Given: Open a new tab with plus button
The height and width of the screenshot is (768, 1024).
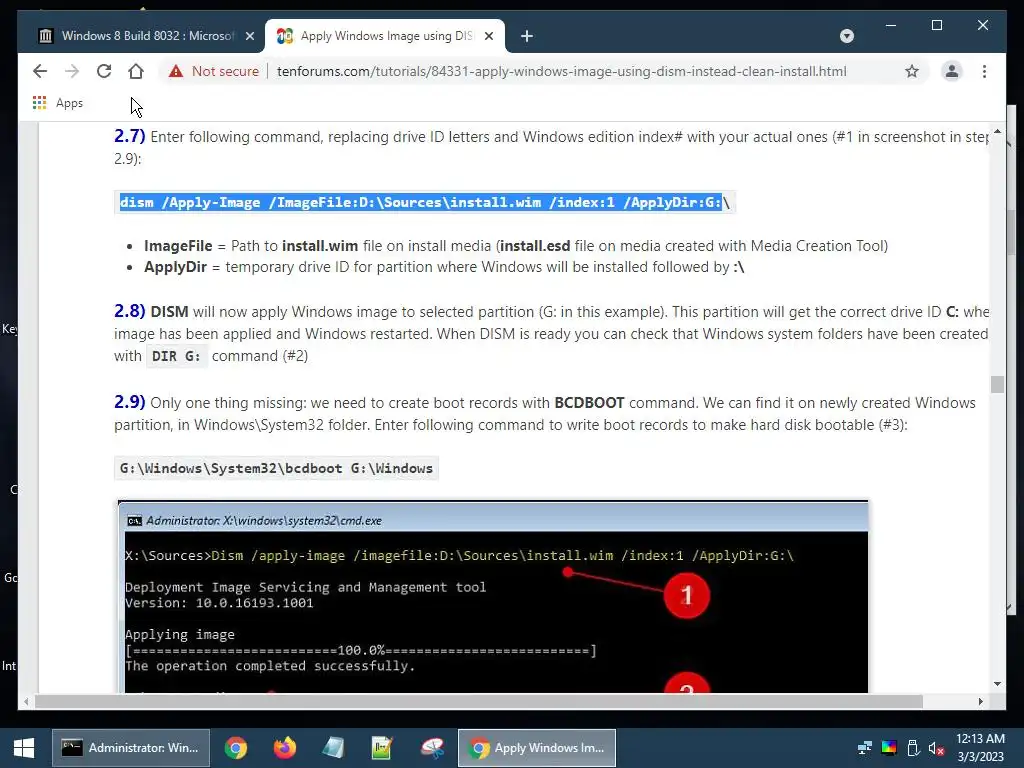Looking at the screenshot, I should click(x=527, y=36).
